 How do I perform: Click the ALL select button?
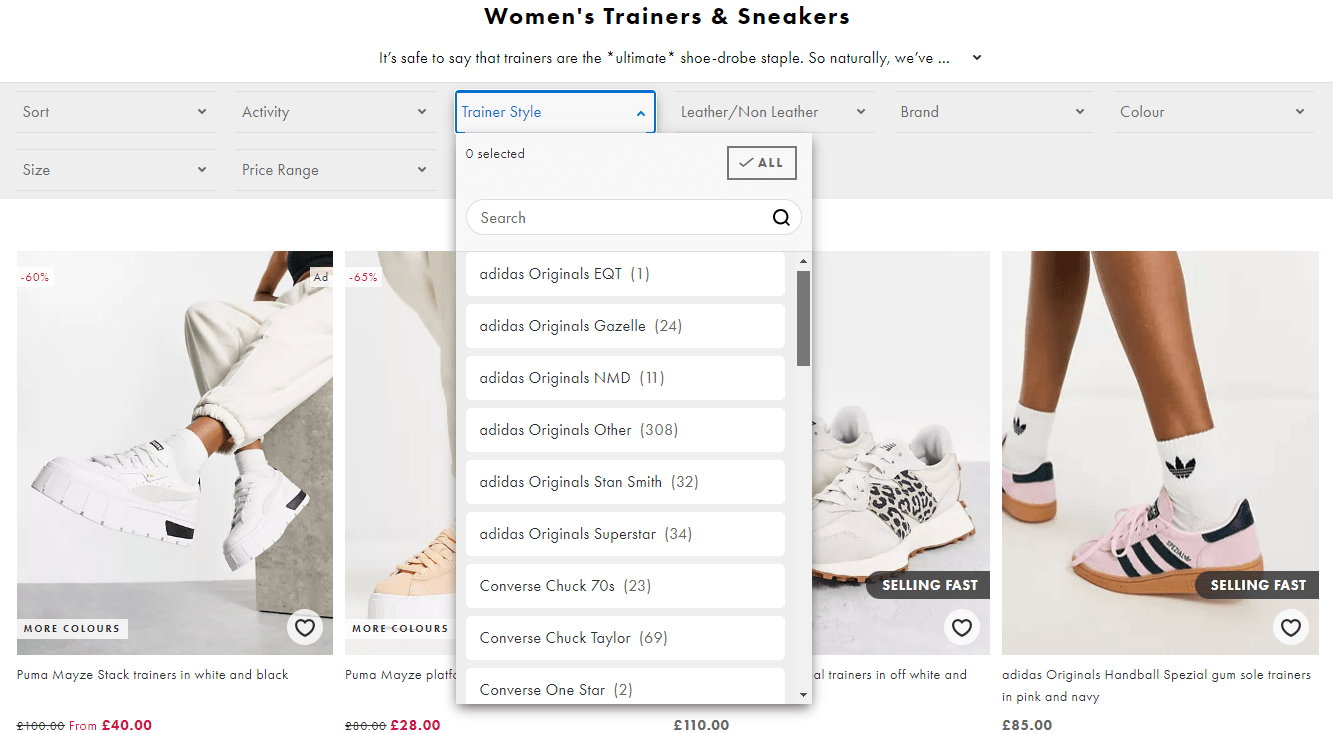tap(762, 163)
